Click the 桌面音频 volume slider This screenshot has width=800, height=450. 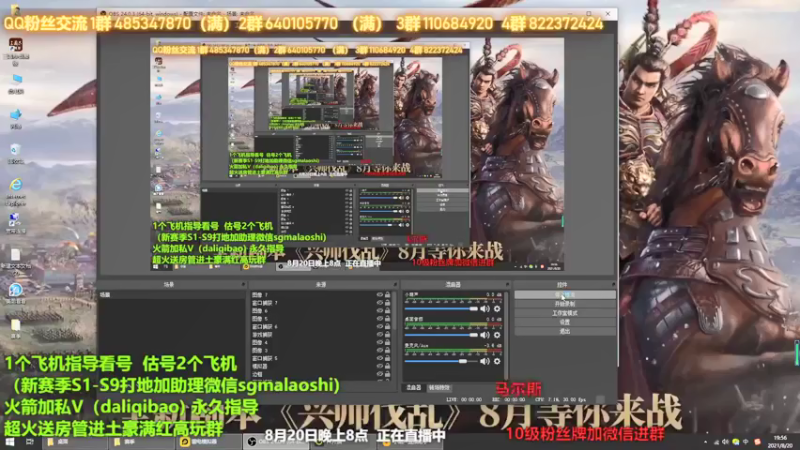pyautogui.click(x=441, y=335)
